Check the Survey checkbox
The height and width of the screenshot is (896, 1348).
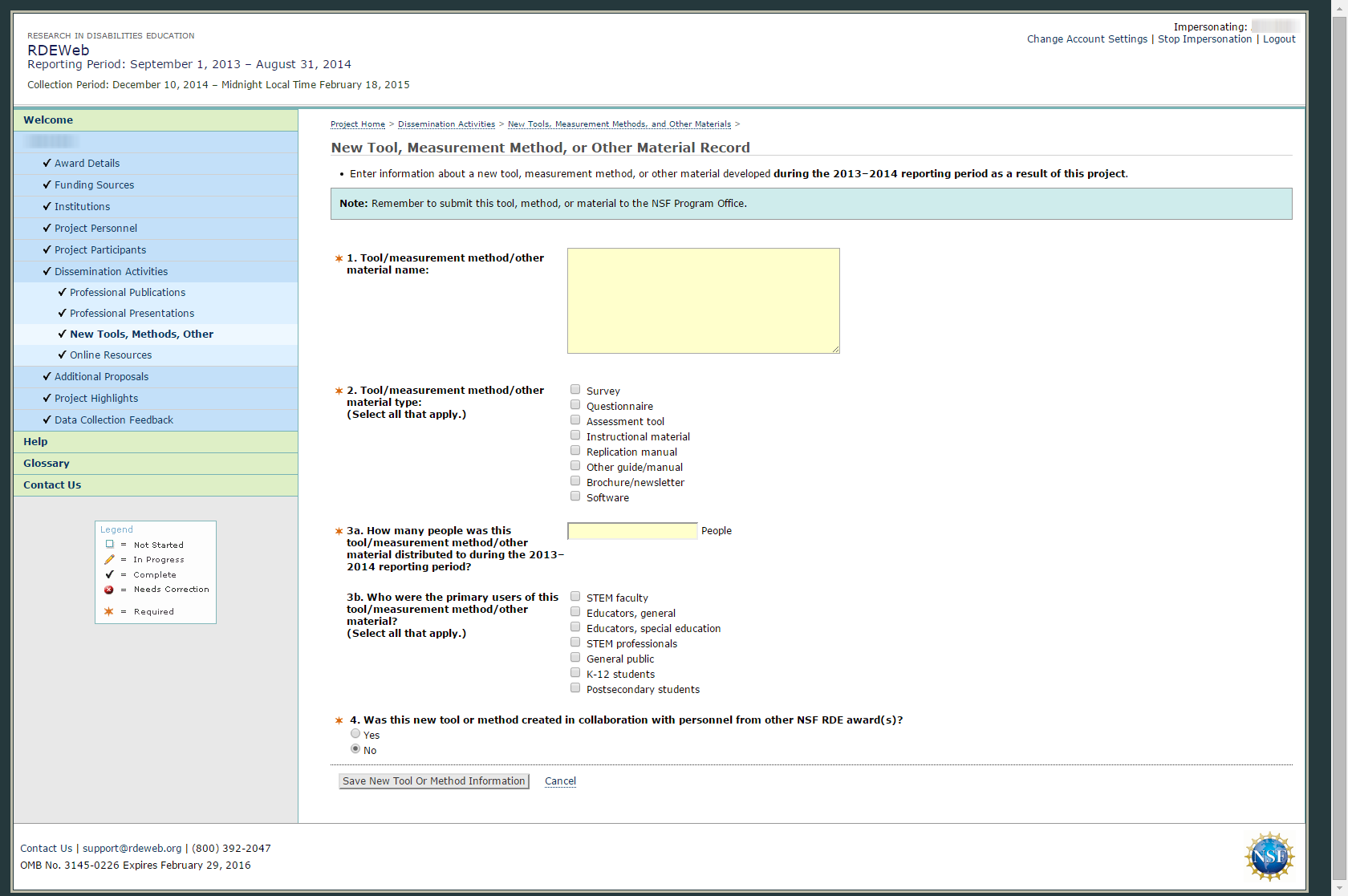point(575,390)
